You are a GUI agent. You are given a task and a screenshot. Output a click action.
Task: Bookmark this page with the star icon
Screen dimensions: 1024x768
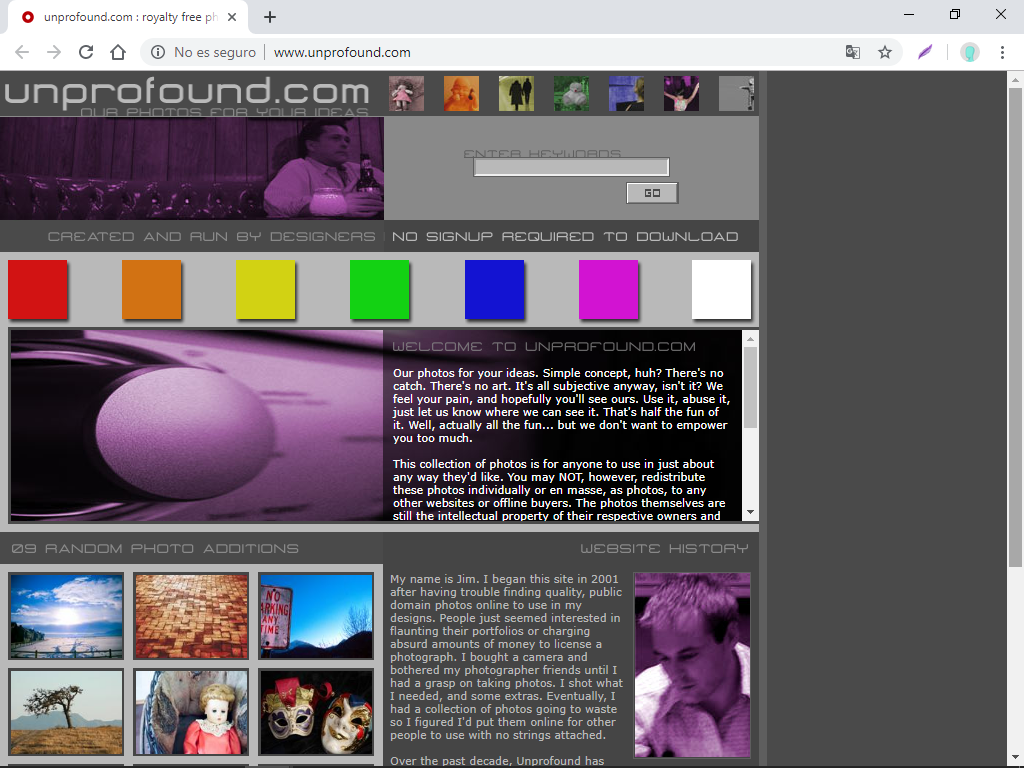884,52
